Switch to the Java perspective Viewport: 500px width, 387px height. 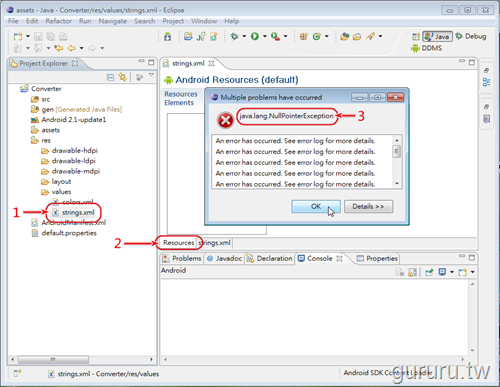[x=437, y=36]
